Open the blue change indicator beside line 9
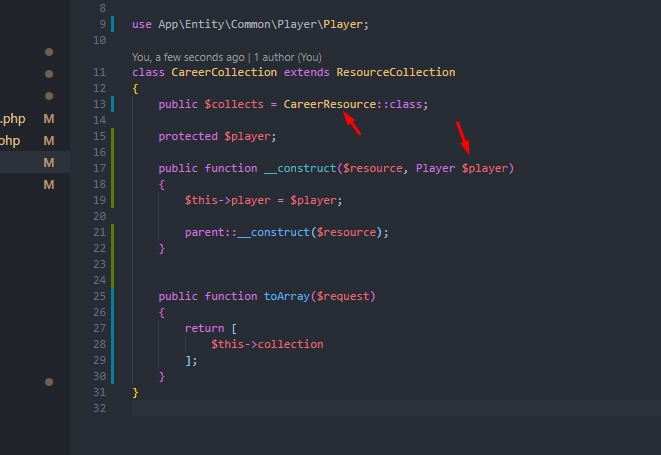The width and height of the screenshot is (661, 455). 113,24
